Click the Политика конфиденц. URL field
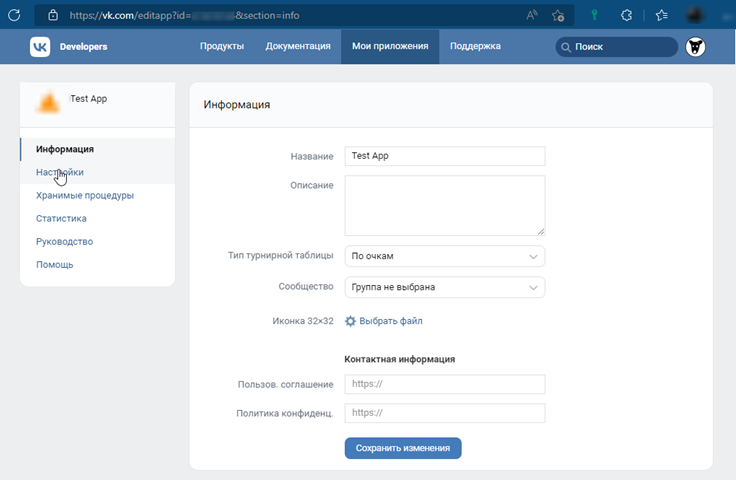This screenshot has width=736, height=480. pyautogui.click(x=445, y=413)
